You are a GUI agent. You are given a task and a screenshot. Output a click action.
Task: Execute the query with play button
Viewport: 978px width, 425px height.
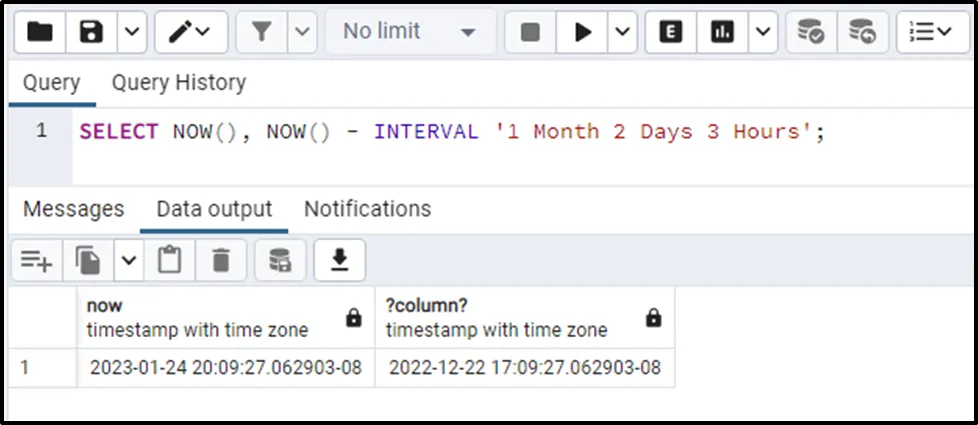(582, 32)
